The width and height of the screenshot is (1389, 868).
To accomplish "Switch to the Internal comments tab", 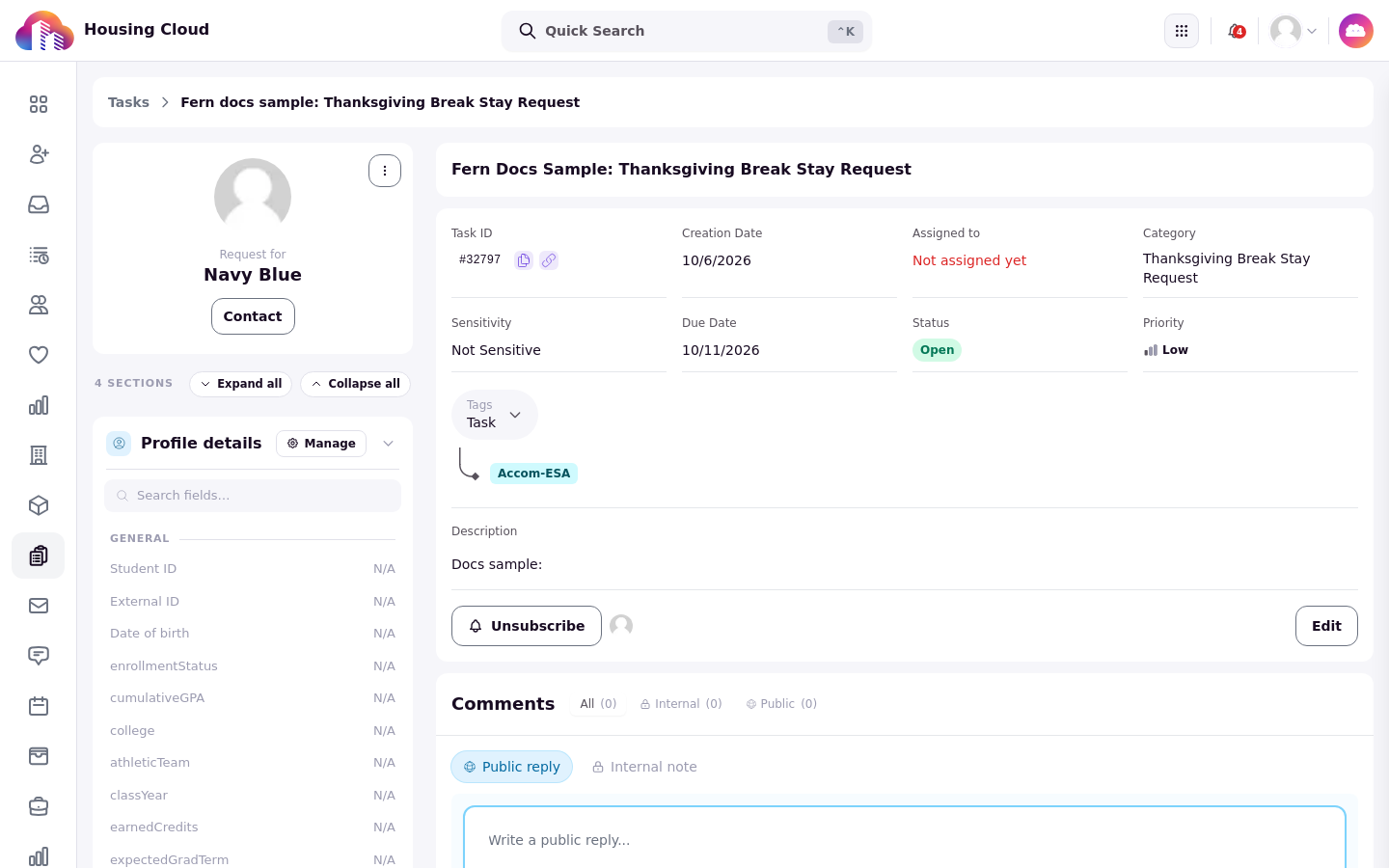I will click(x=681, y=704).
